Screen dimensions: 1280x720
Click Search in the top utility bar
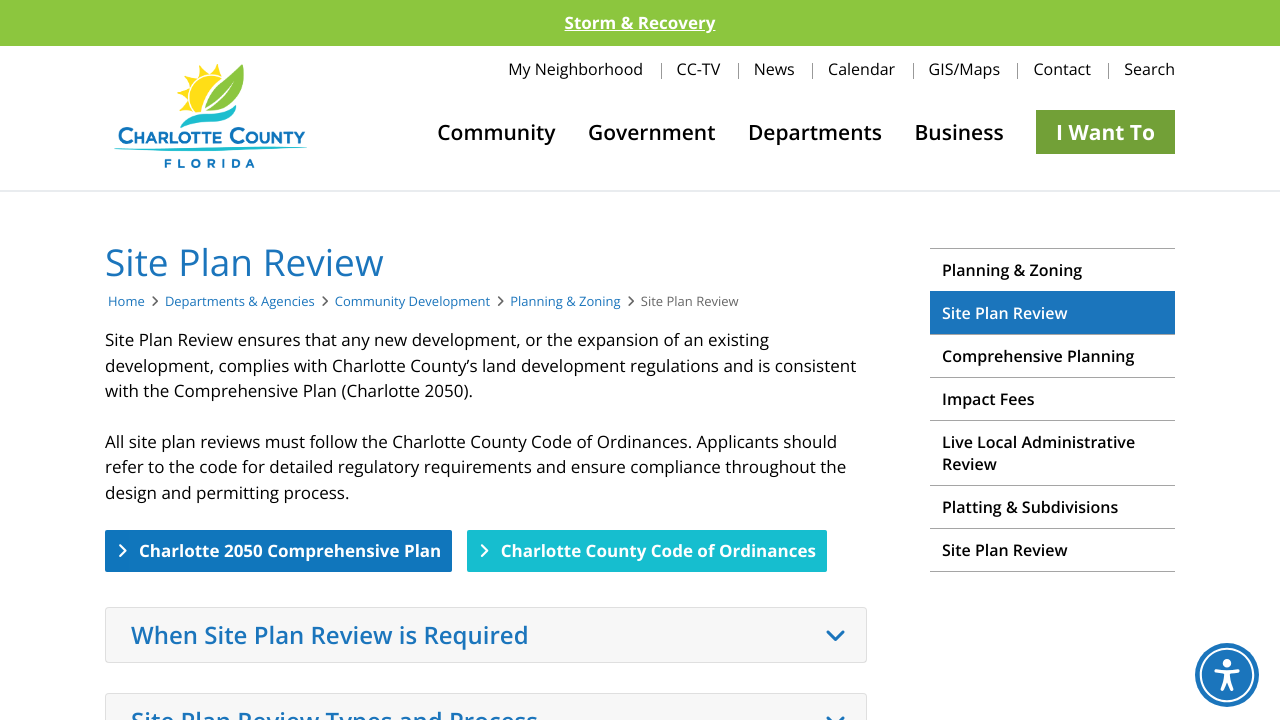[x=1148, y=69]
